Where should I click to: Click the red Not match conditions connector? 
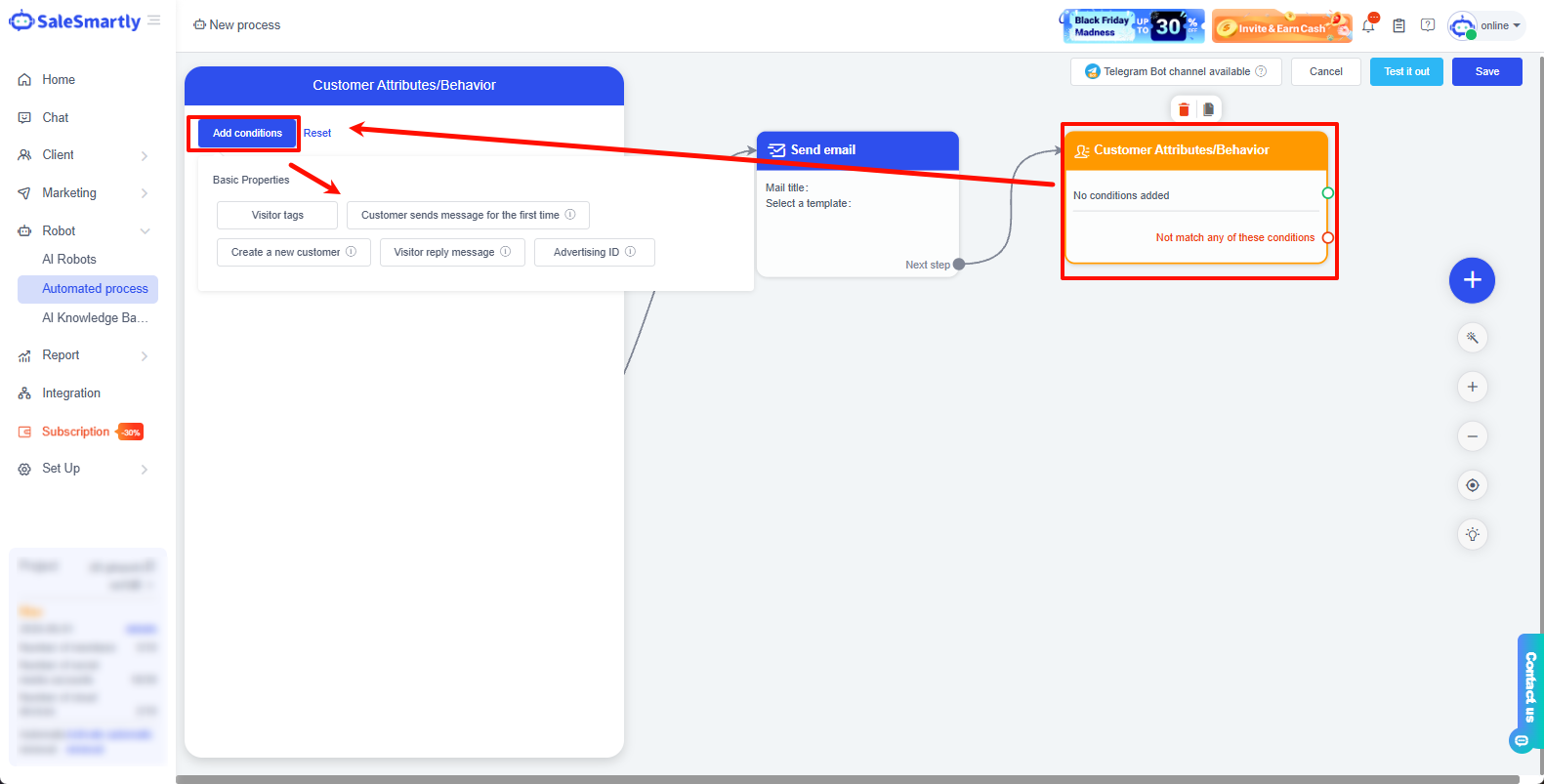point(1327,238)
